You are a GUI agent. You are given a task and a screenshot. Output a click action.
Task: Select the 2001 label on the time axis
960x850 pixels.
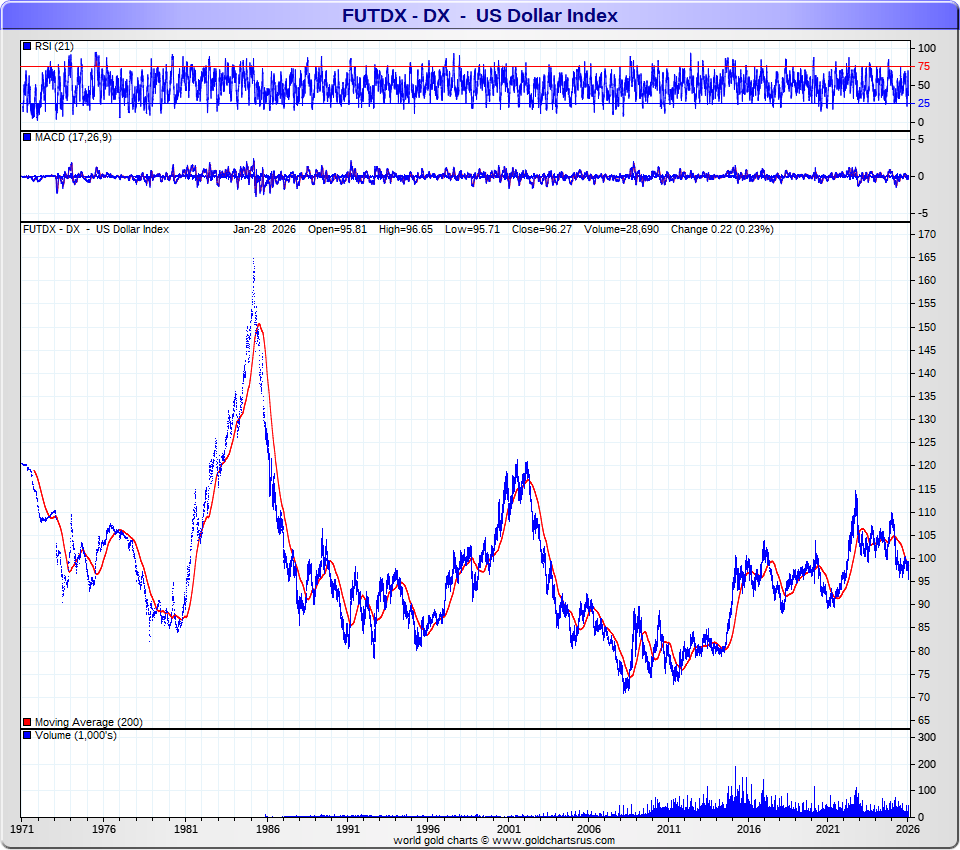coord(508,829)
